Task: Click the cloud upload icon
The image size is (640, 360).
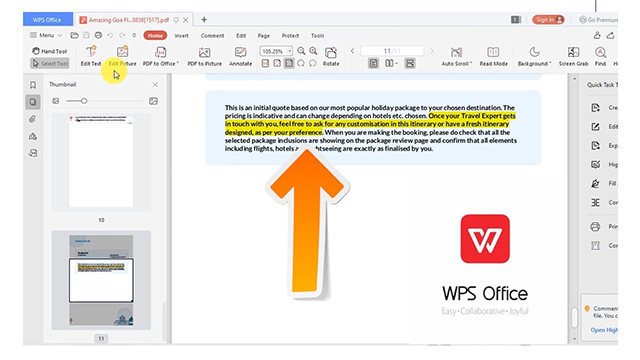Action: (611, 36)
